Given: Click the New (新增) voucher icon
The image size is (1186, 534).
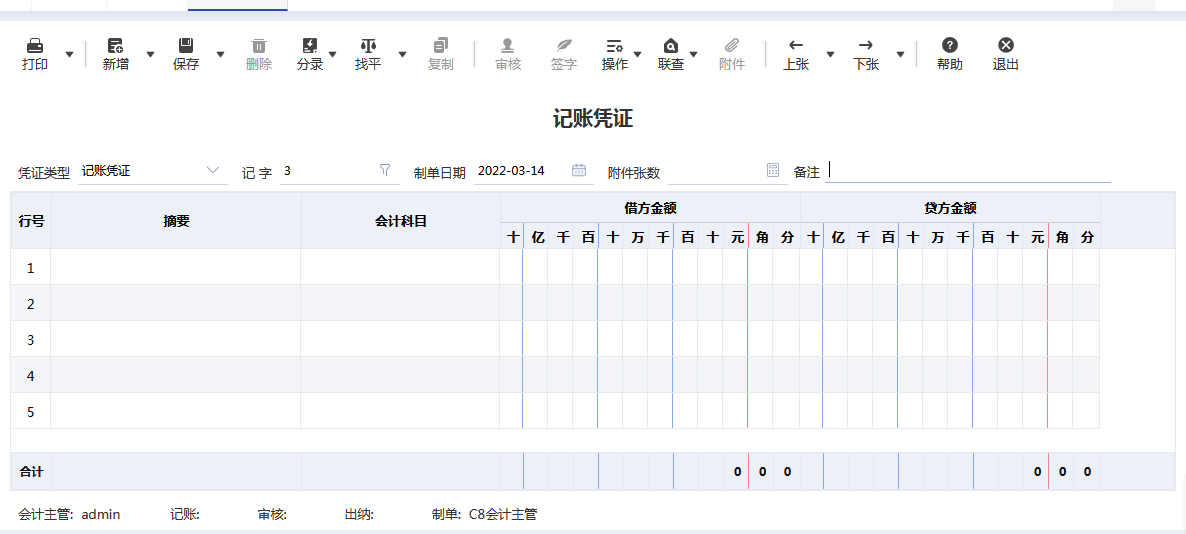Looking at the screenshot, I should (115, 46).
